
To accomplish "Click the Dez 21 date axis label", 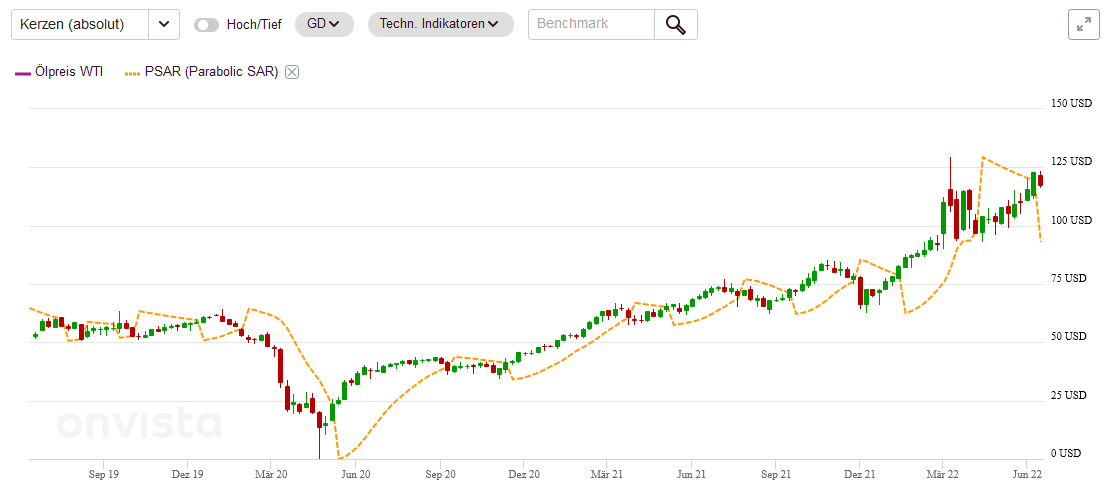I will 860,476.
